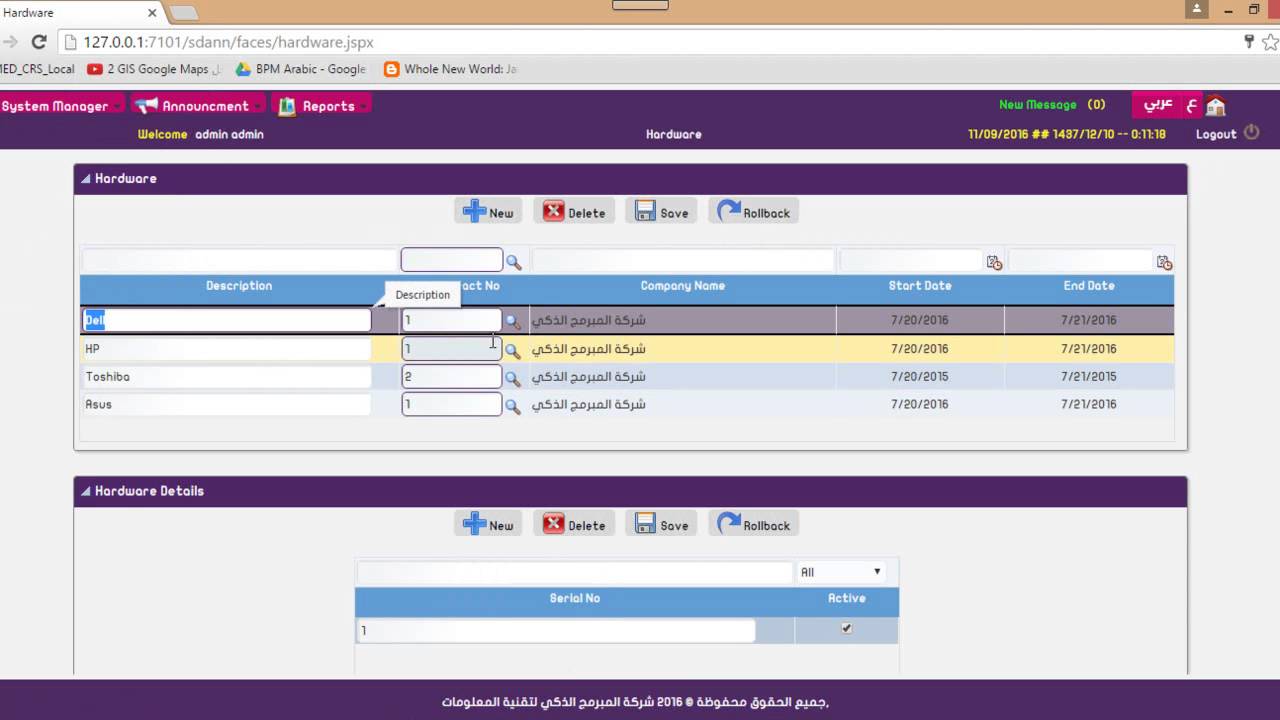Click the Rollback button in Hardware panel

coord(754,212)
